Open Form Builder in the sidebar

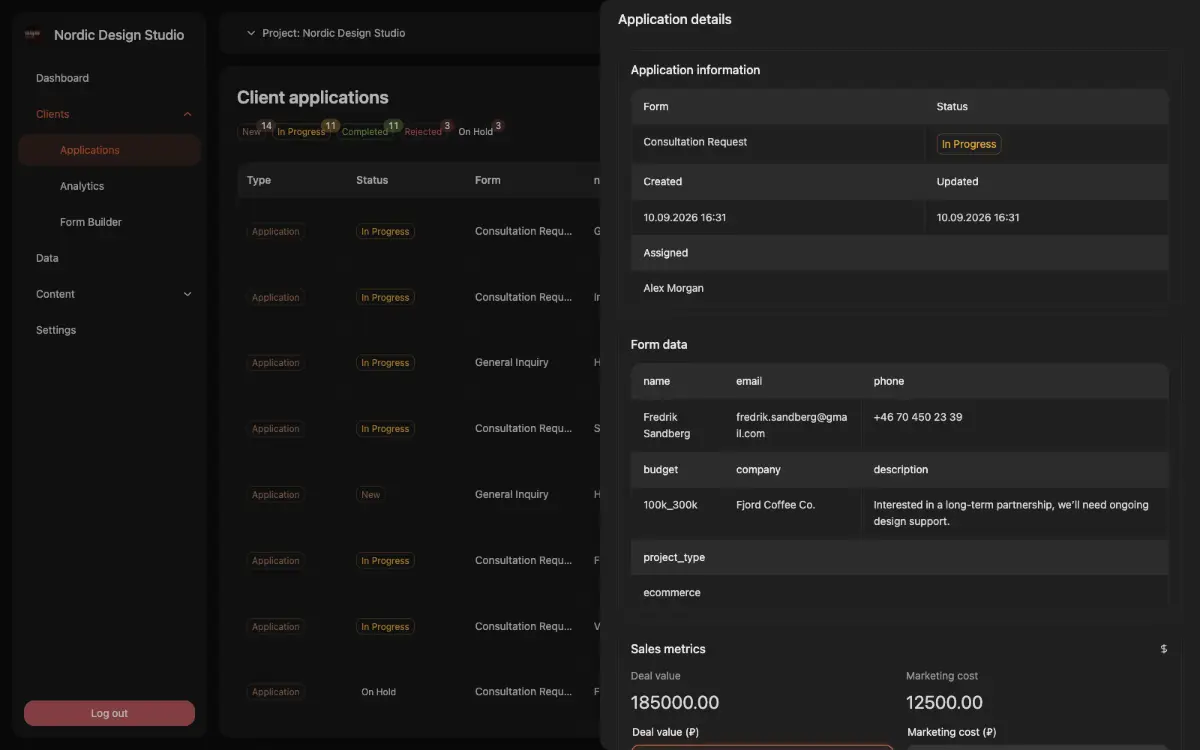pyautogui.click(x=91, y=222)
